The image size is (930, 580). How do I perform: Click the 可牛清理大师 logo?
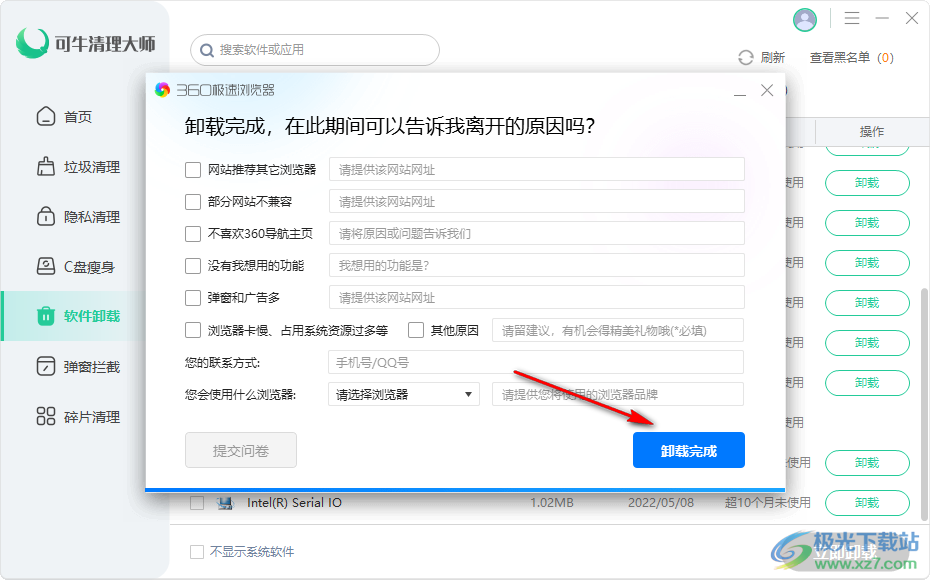tap(85, 43)
